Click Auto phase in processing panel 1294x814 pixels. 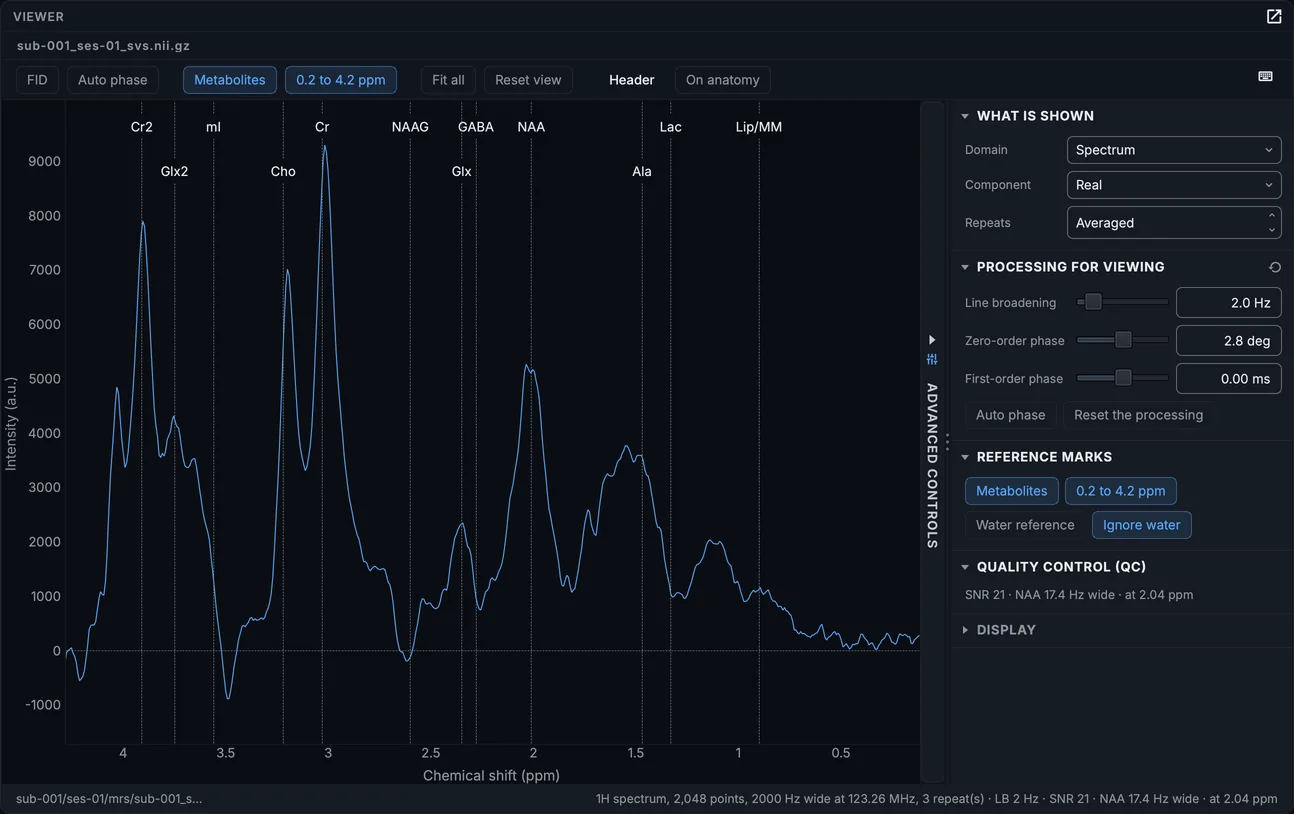1010,415
